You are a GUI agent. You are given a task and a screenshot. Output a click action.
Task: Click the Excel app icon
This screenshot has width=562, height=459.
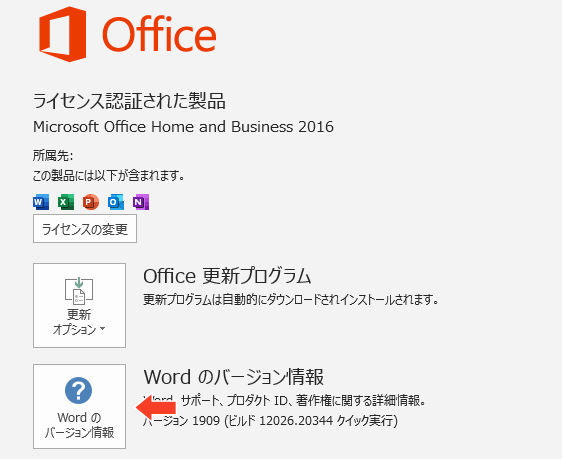click(x=66, y=202)
